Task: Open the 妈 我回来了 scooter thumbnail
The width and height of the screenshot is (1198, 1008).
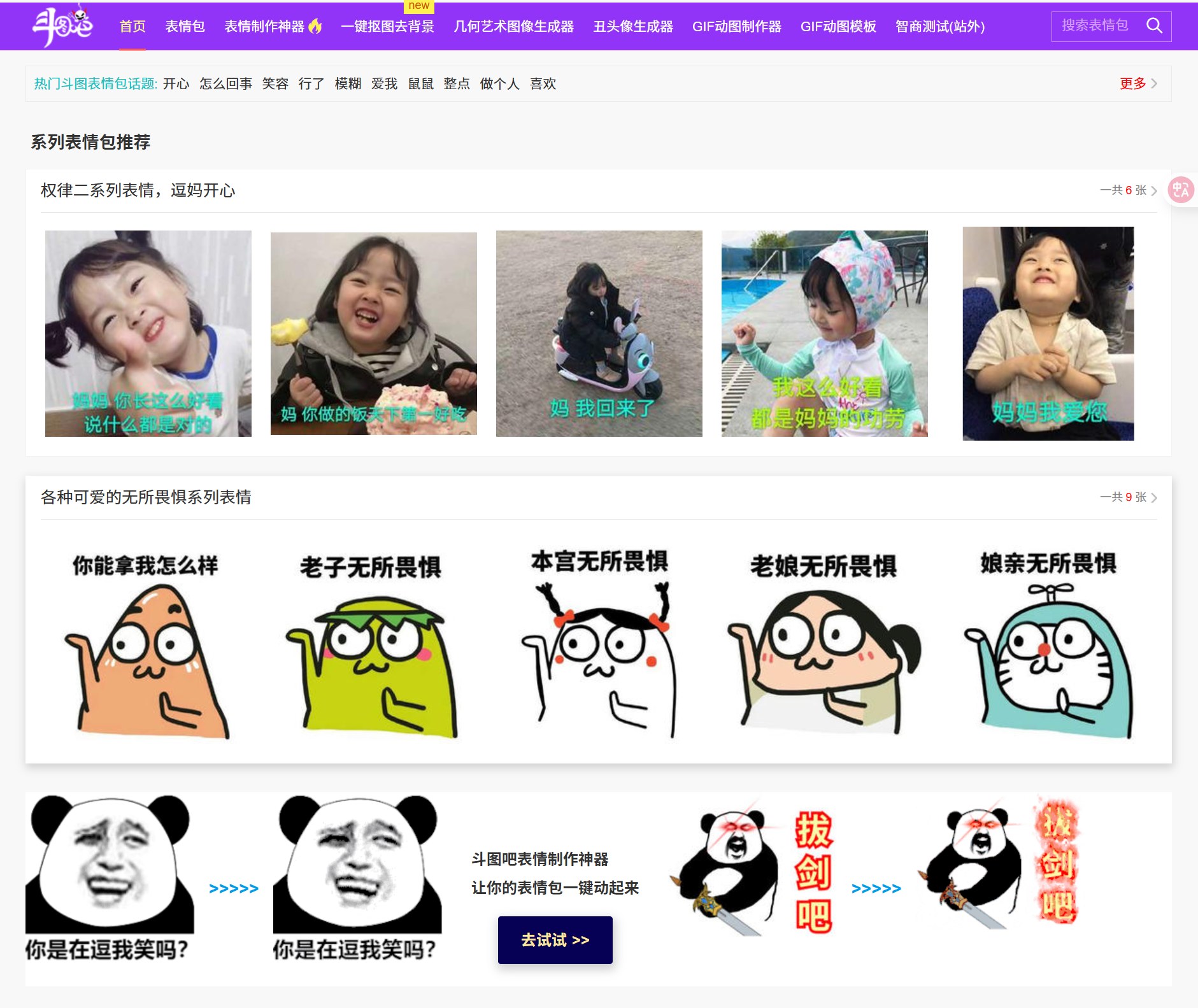Action: 599,334
